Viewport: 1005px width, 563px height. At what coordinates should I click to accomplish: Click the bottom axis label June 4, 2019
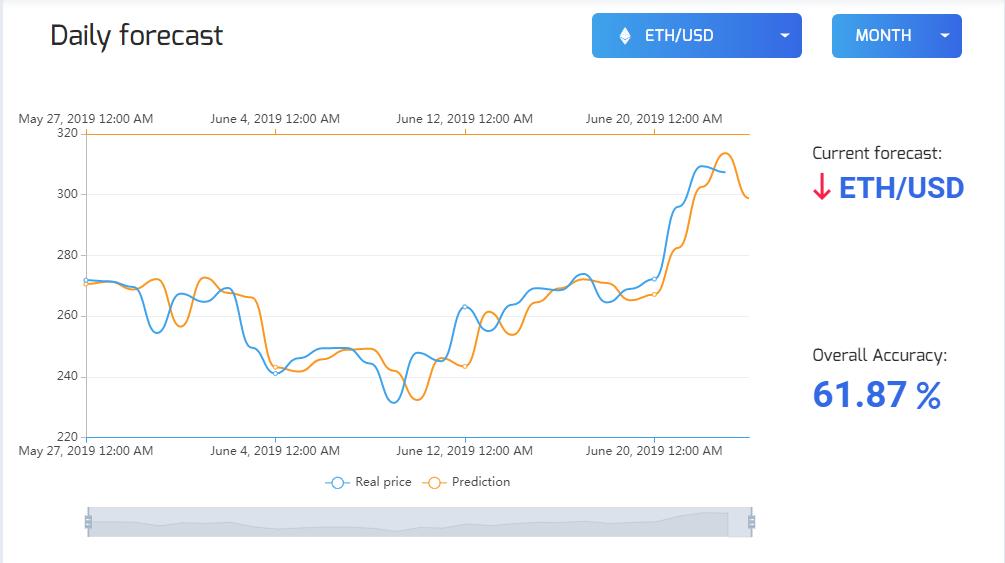(x=275, y=451)
